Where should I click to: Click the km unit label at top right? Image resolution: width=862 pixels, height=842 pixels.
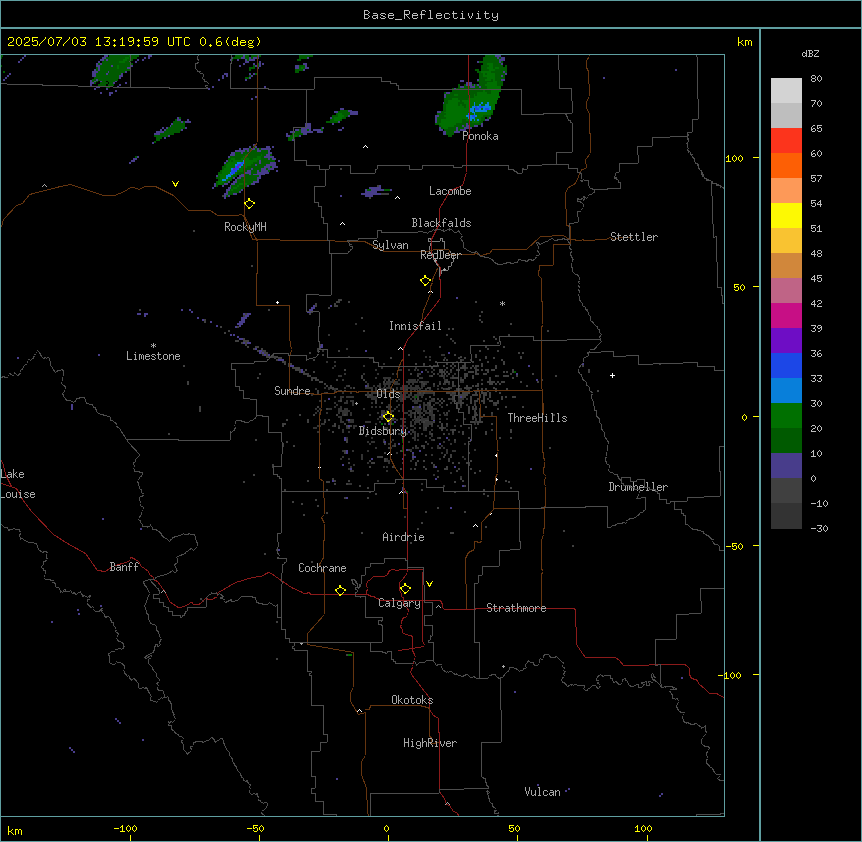[744, 42]
